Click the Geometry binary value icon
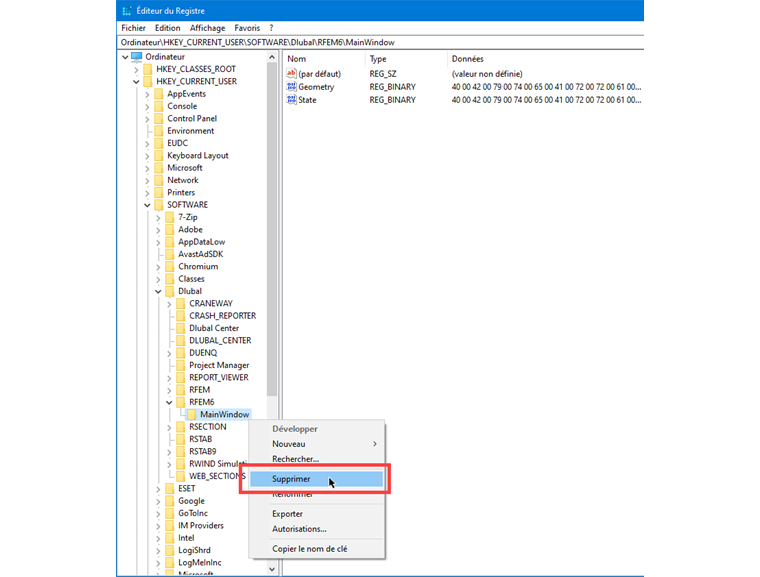The height and width of the screenshot is (577, 760). click(x=291, y=87)
